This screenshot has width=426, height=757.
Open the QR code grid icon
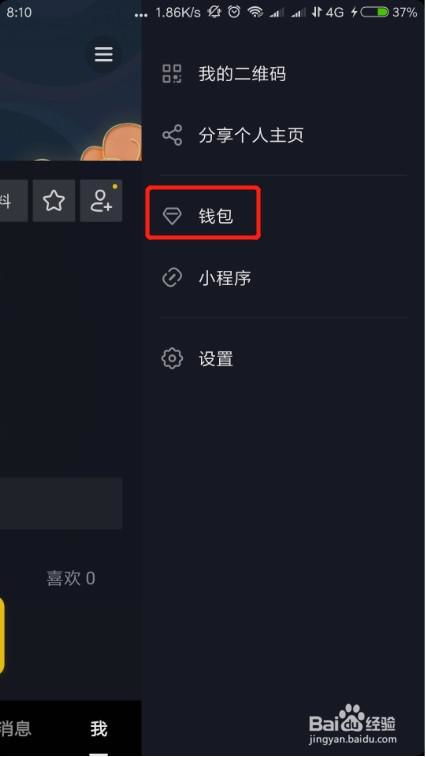coord(172,74)
